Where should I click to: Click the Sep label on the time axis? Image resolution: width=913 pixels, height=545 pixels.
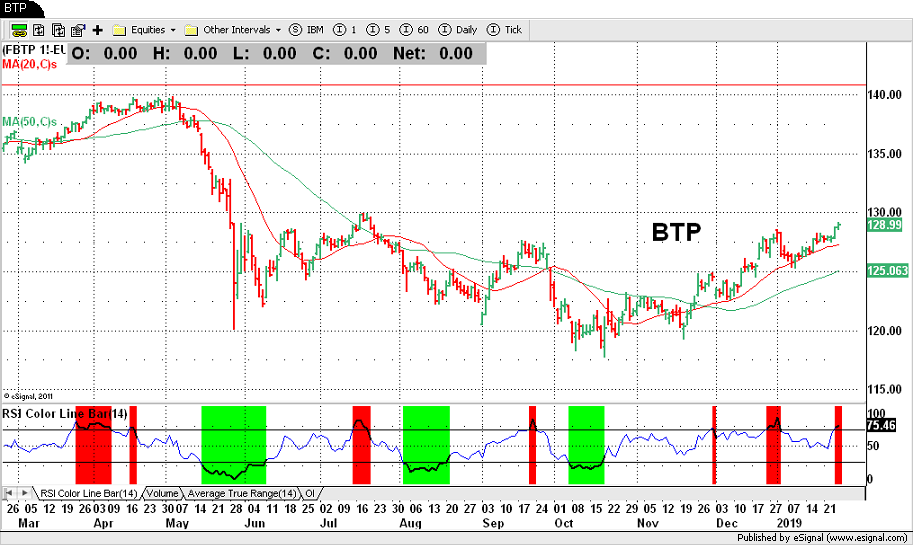click(493, 523)
